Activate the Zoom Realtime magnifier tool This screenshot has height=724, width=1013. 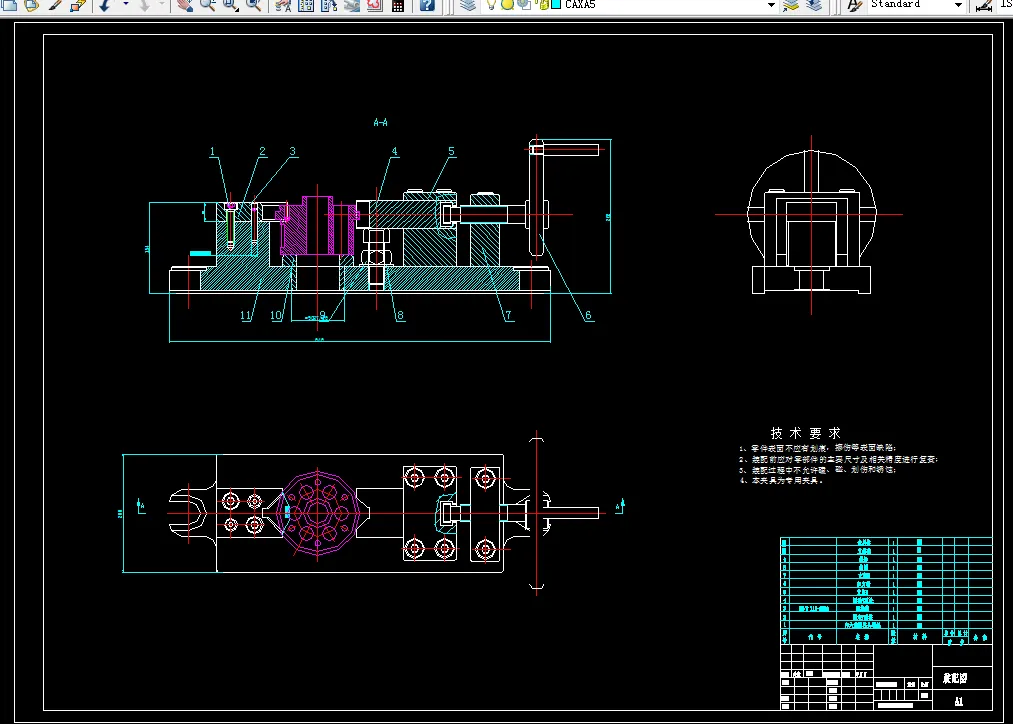(207, 5)
